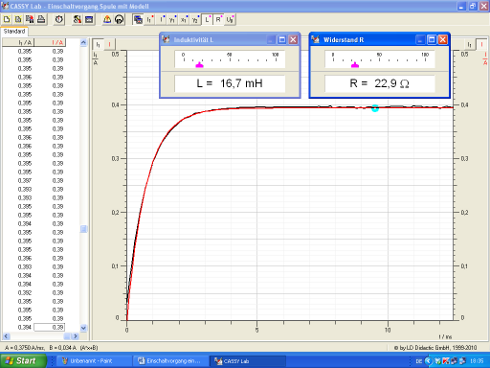Image resolution: width=490 pixels, height=368 pixels.
Task: Toggle the R resistance display button
Action: (218, 20)
